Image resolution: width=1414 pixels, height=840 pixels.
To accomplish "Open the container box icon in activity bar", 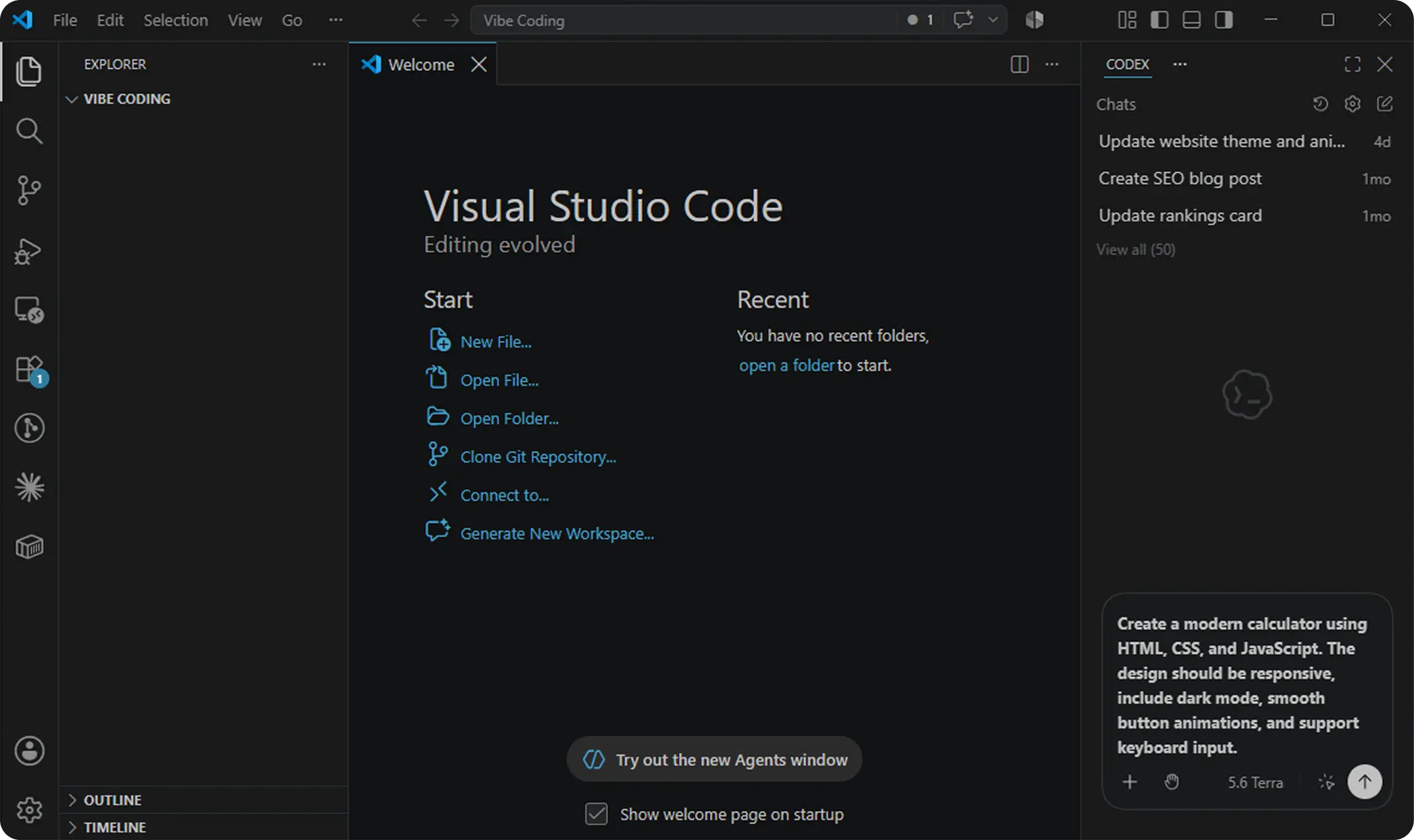I will pyautogui.click(x=29, y=546).
